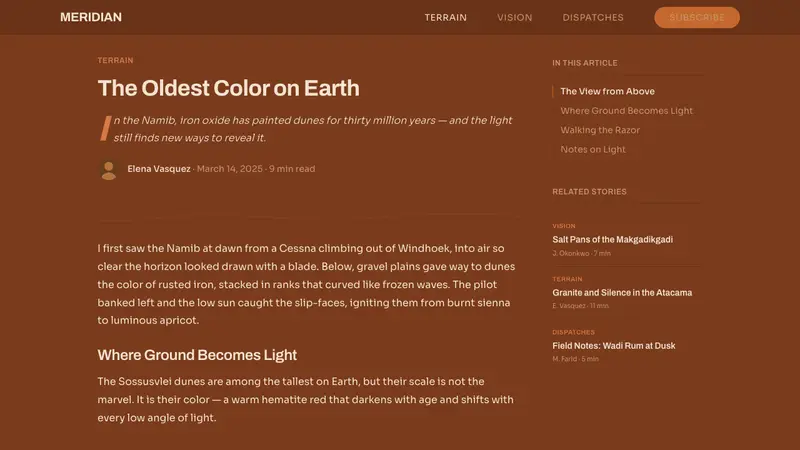Click the 9 min read text
This screenshot has width=800, height=450.
coord(292,169)
